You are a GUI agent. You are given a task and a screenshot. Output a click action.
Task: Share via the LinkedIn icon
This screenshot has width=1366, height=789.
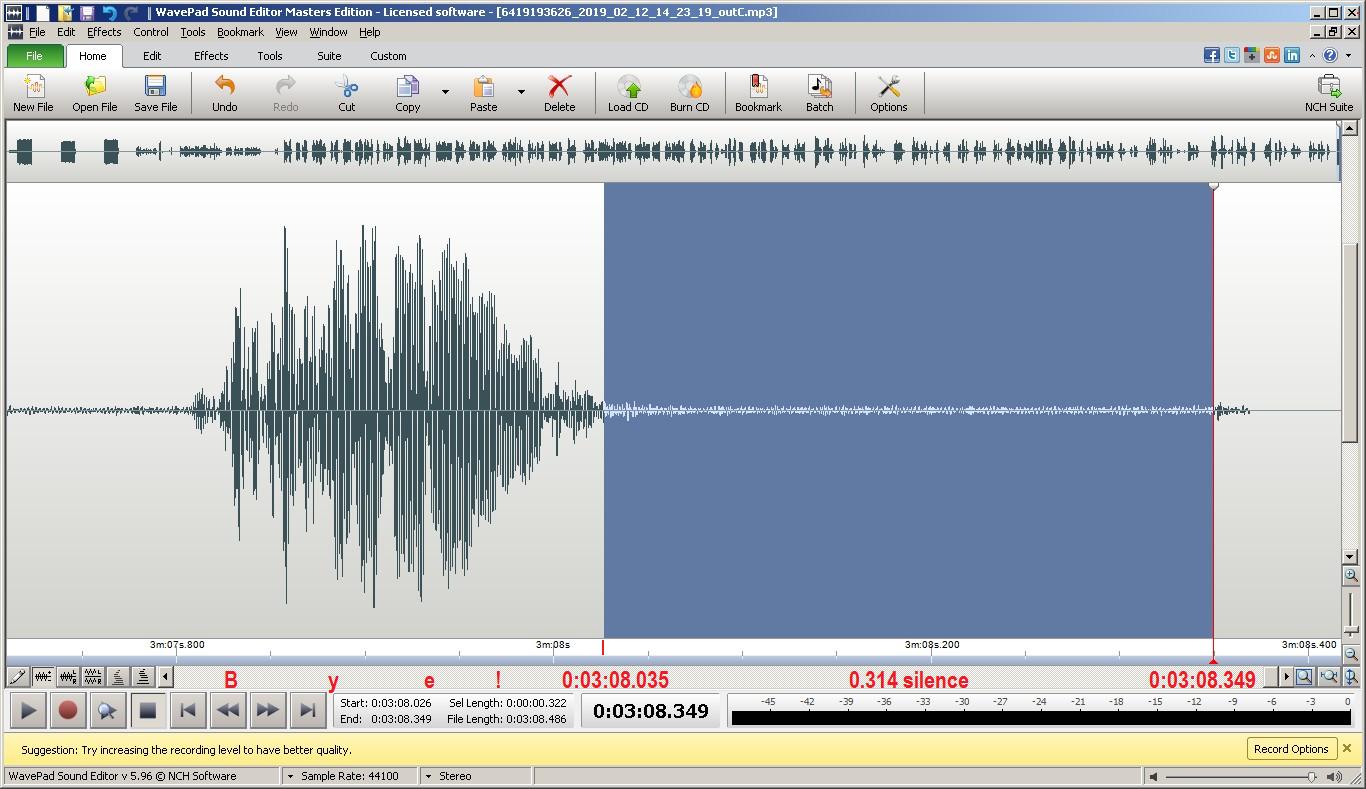[1292, 56]
